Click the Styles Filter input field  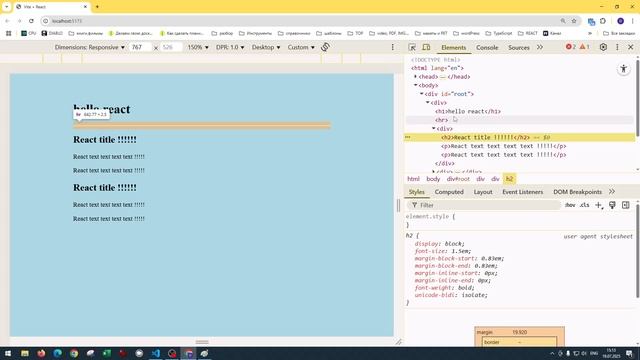click(484, 205)
